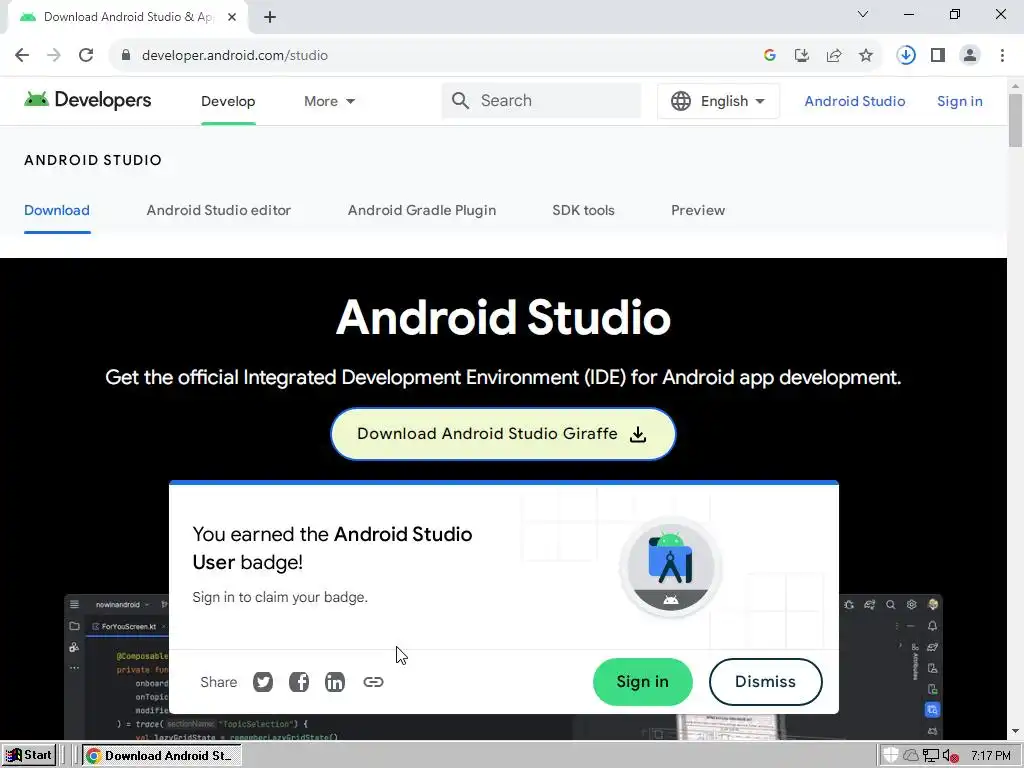The height and width of the screenshot is (768, 1024).
Task: Click Sign in in the page header
Action: coord(959,101)
